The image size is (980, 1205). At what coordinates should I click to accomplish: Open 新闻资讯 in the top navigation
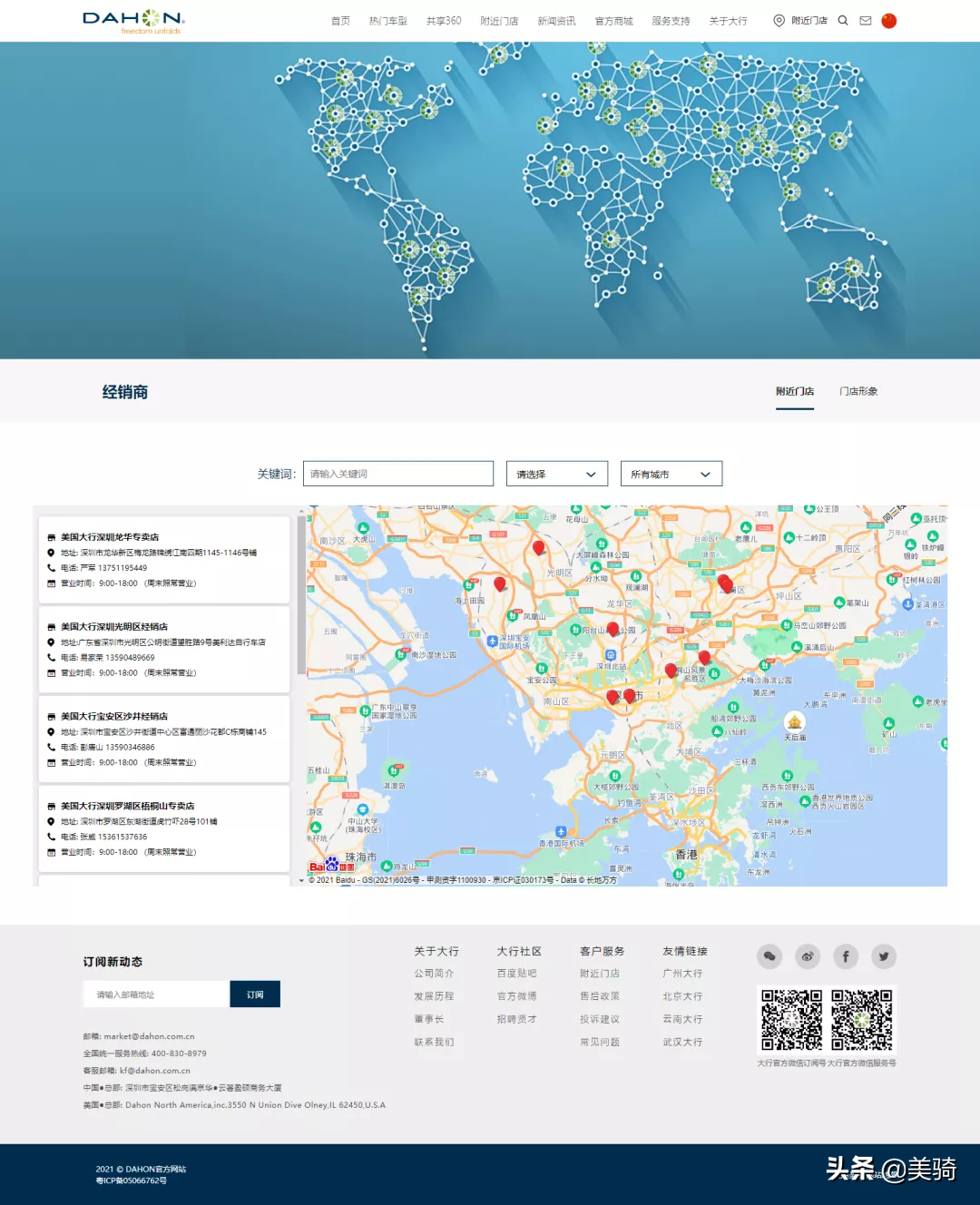[556, 21]
